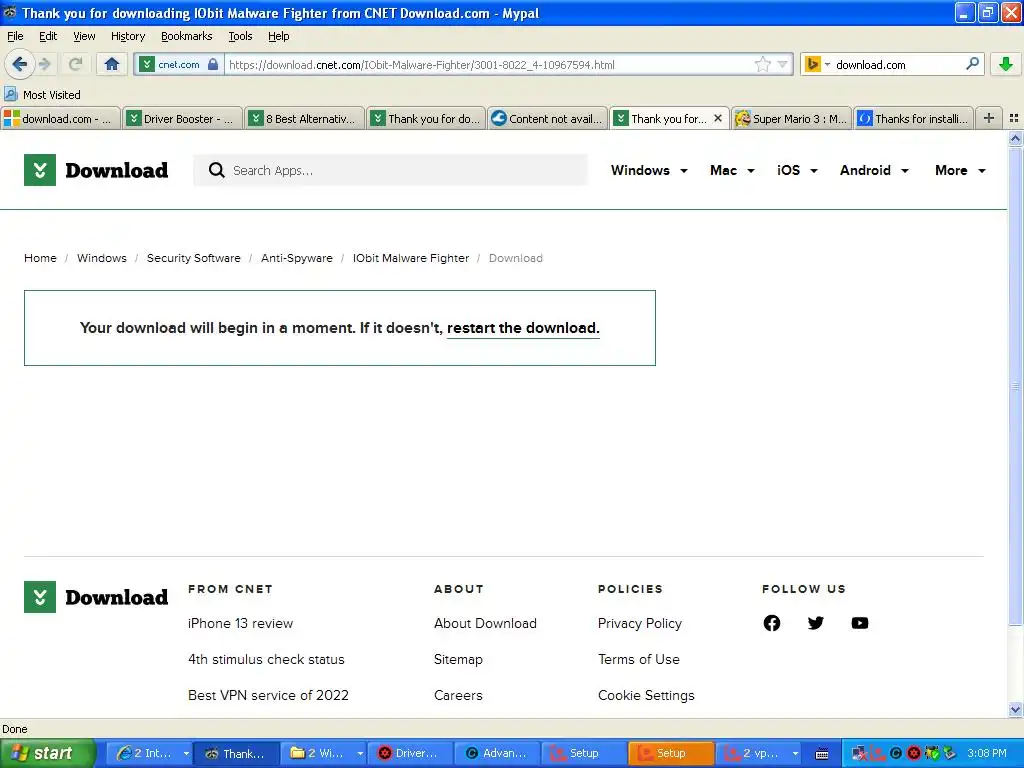This screenshot has width=1024, height=768.
Task: Open the File menu
Action: pyautogui.click(x=15, y=36)
